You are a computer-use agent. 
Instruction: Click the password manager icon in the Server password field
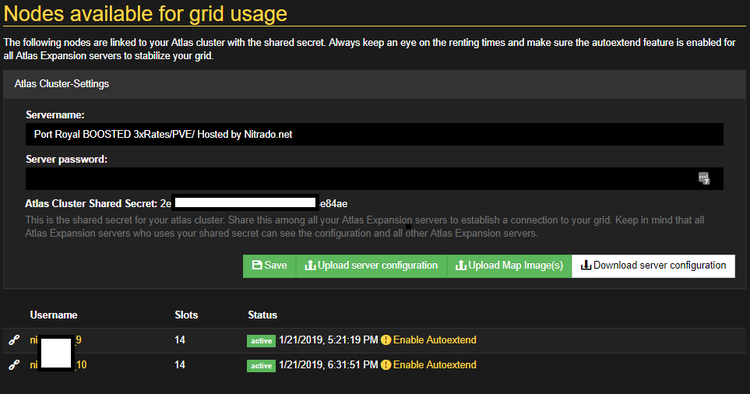click(704, 178)
